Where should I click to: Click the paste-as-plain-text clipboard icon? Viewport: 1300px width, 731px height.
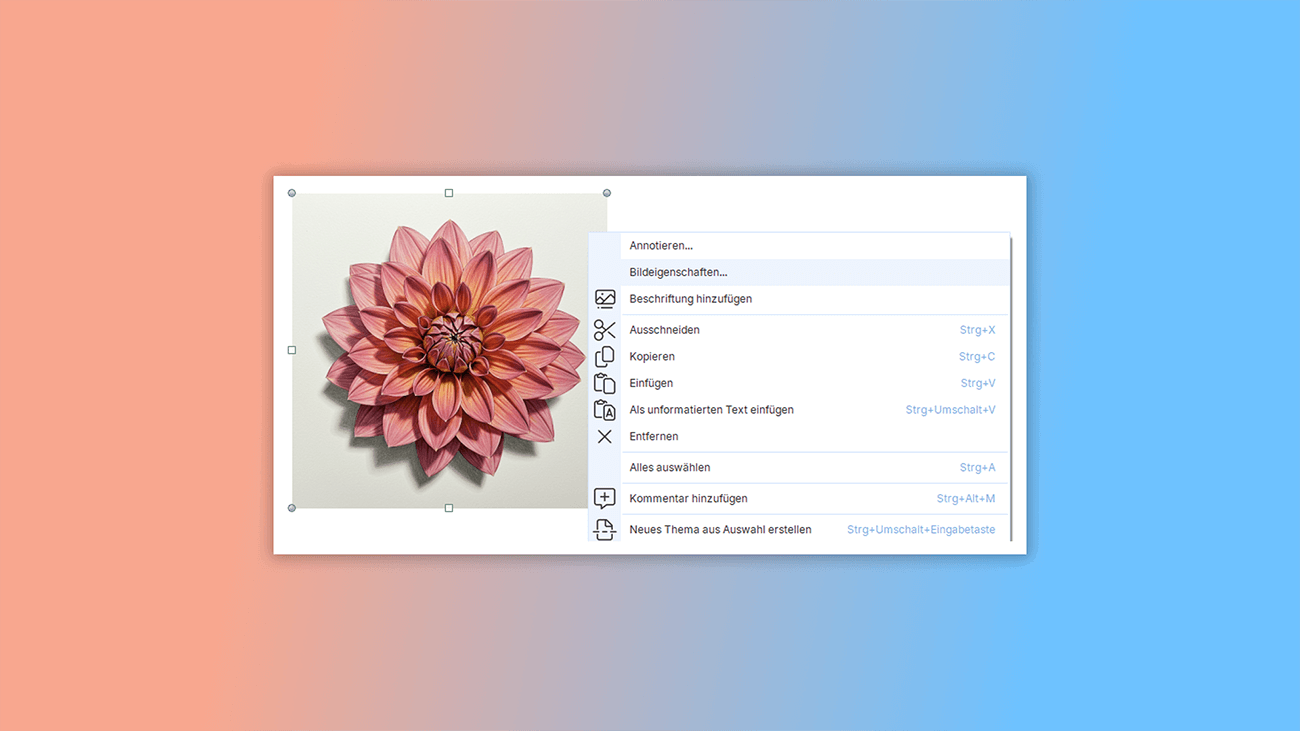604,410
